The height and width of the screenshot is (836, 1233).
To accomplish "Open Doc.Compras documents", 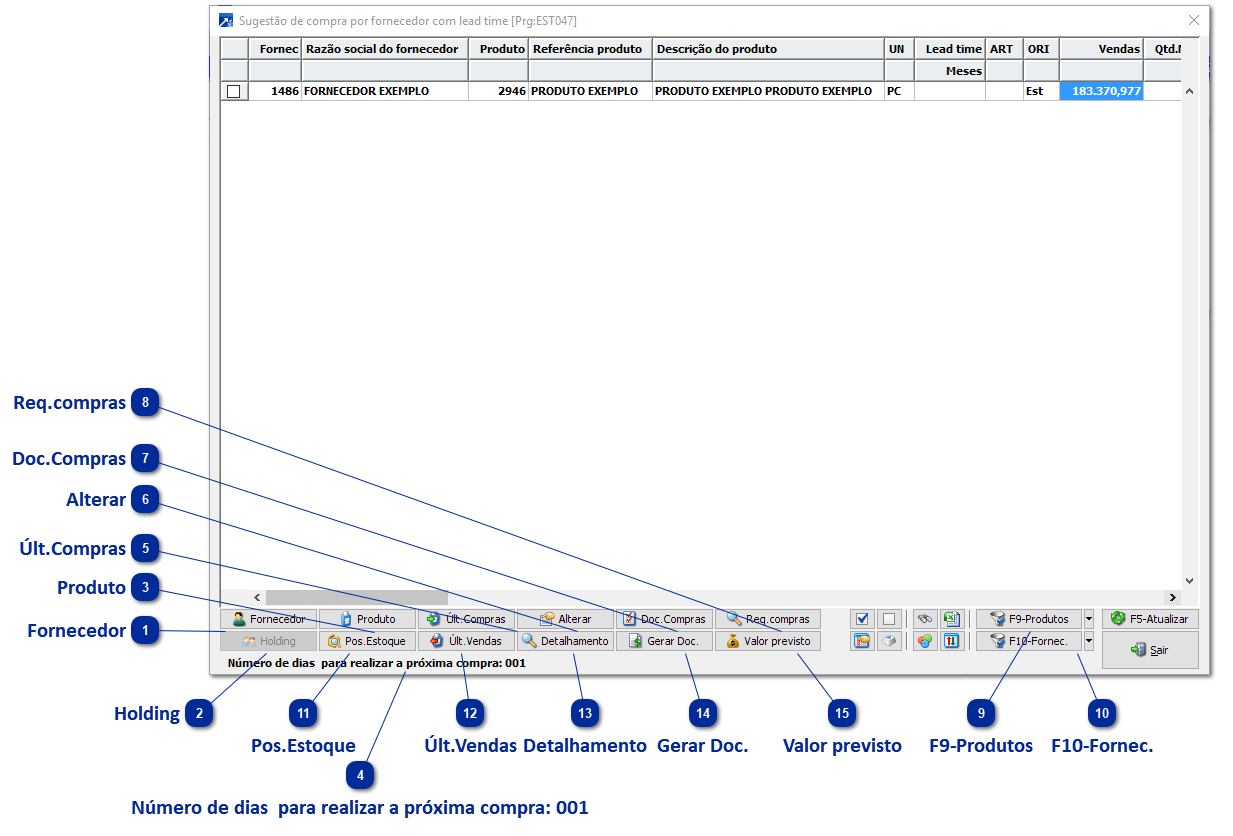I will tap(664, 619).
